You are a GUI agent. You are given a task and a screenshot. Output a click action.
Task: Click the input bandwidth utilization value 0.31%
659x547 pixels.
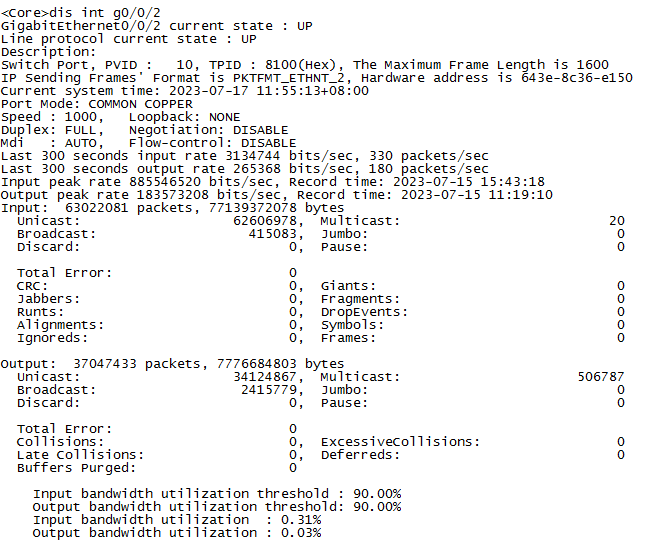tap(300, 520)
